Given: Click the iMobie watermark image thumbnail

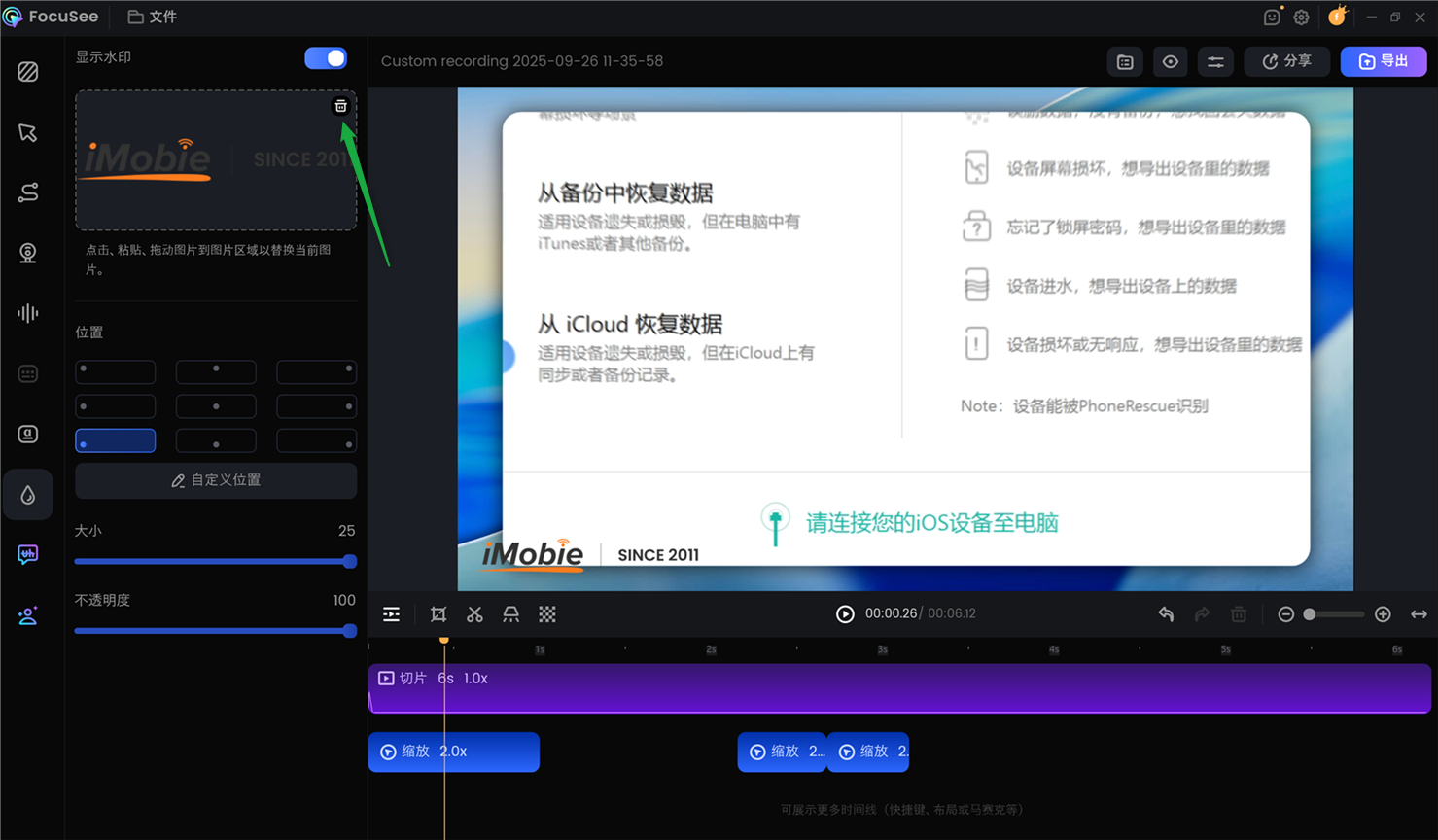Looking at the screenshot, I should 216,160.
